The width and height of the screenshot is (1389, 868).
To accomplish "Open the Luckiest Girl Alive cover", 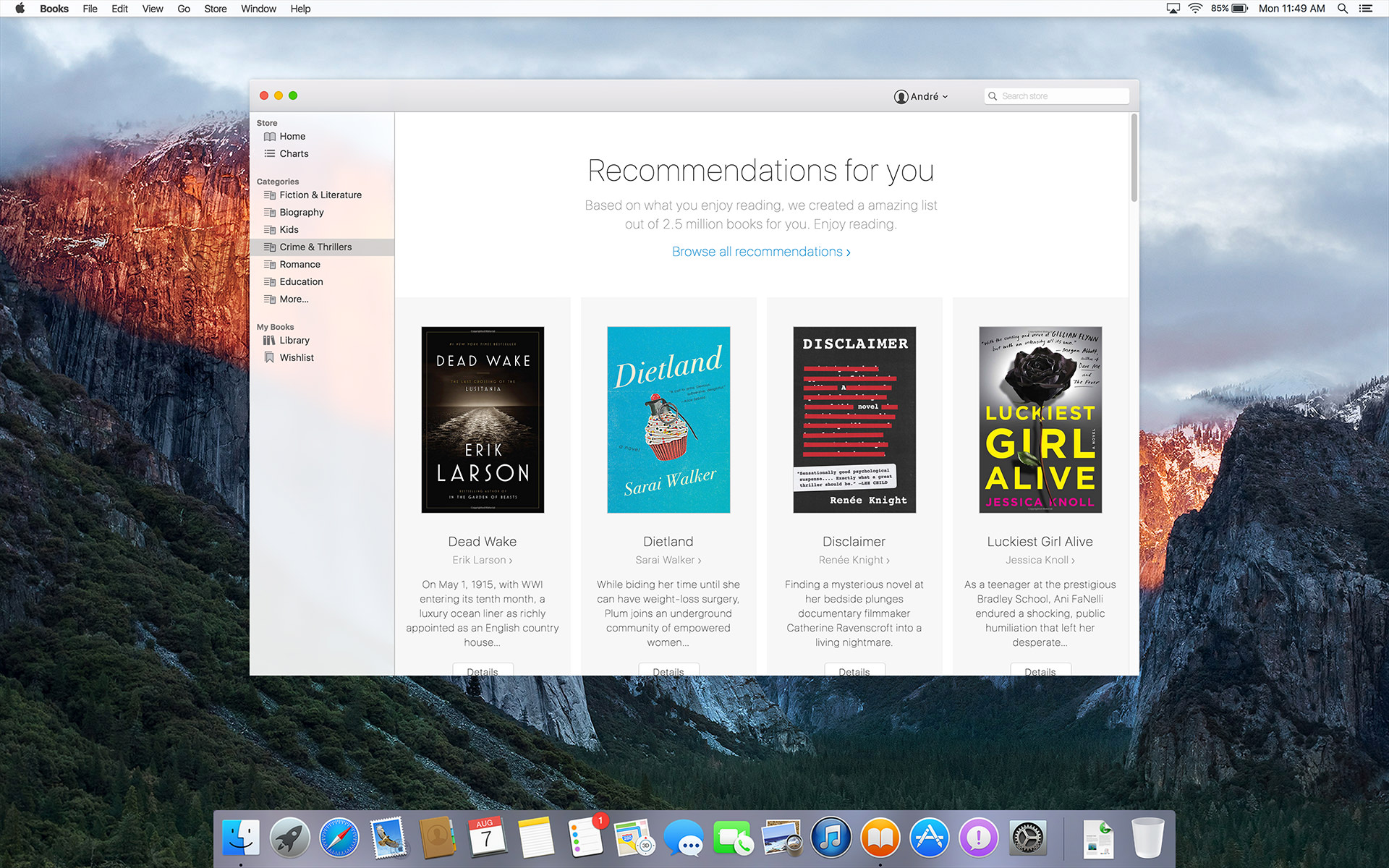I will (x=1040, y=420).
